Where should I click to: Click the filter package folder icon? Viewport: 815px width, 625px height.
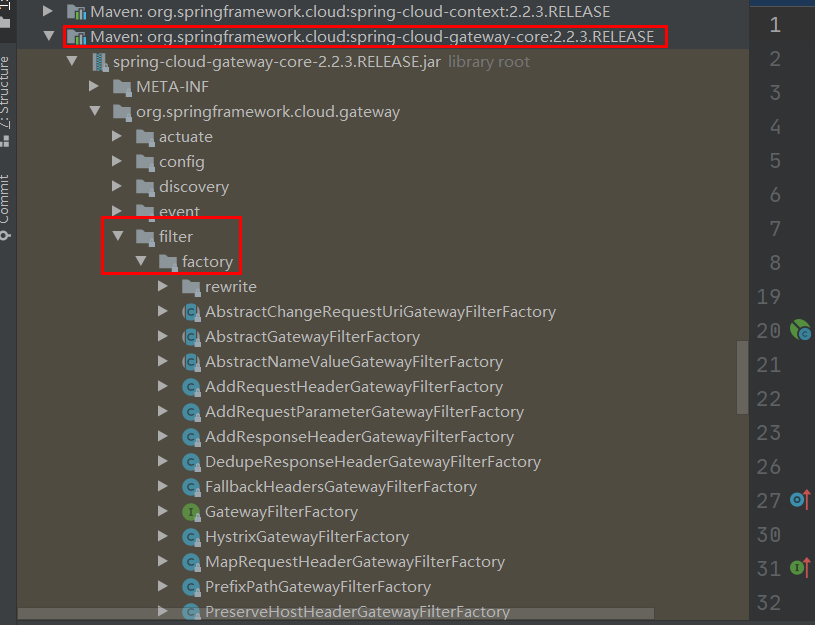coord(145,237)
